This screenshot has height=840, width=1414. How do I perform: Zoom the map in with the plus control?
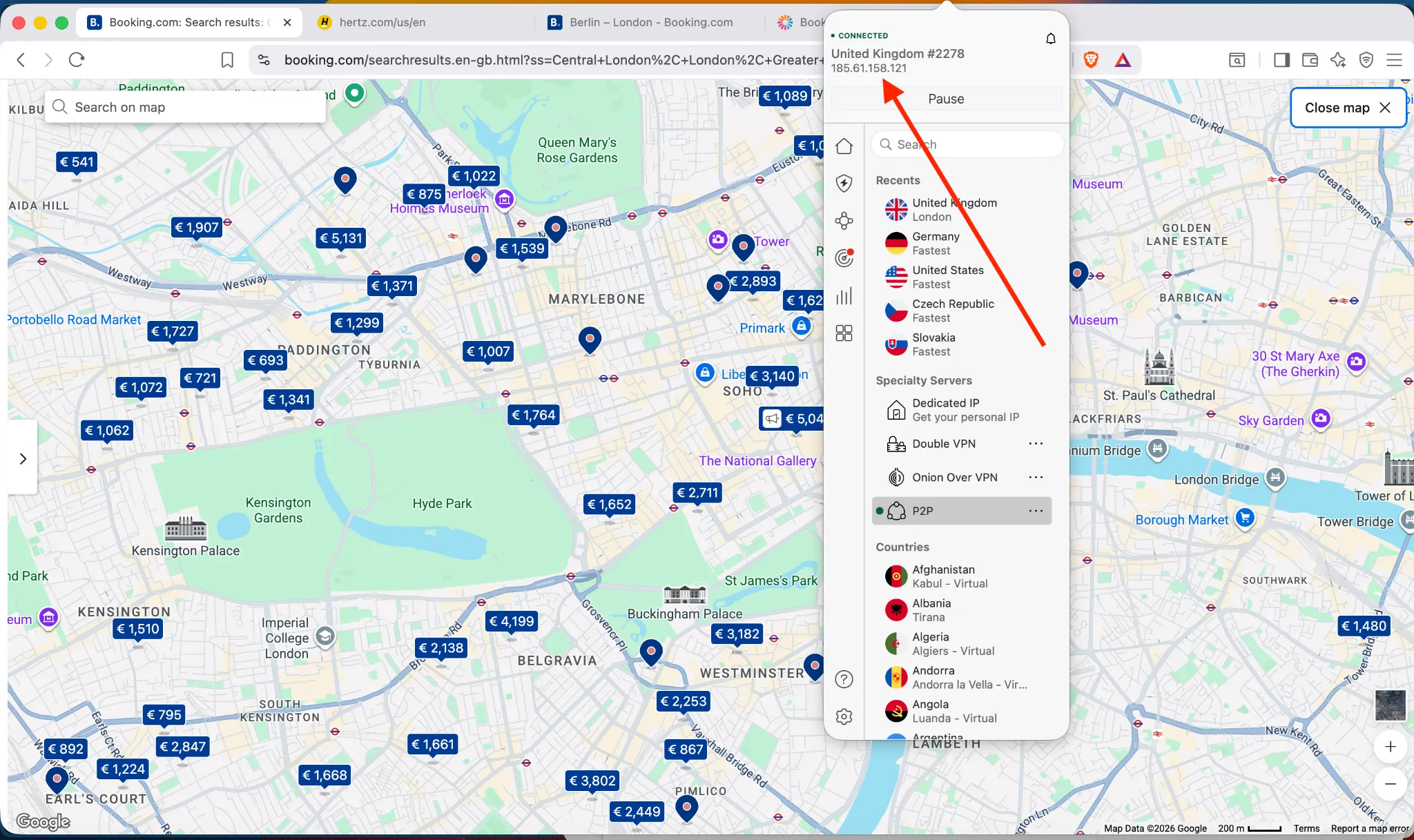[x=1390, y=746]
